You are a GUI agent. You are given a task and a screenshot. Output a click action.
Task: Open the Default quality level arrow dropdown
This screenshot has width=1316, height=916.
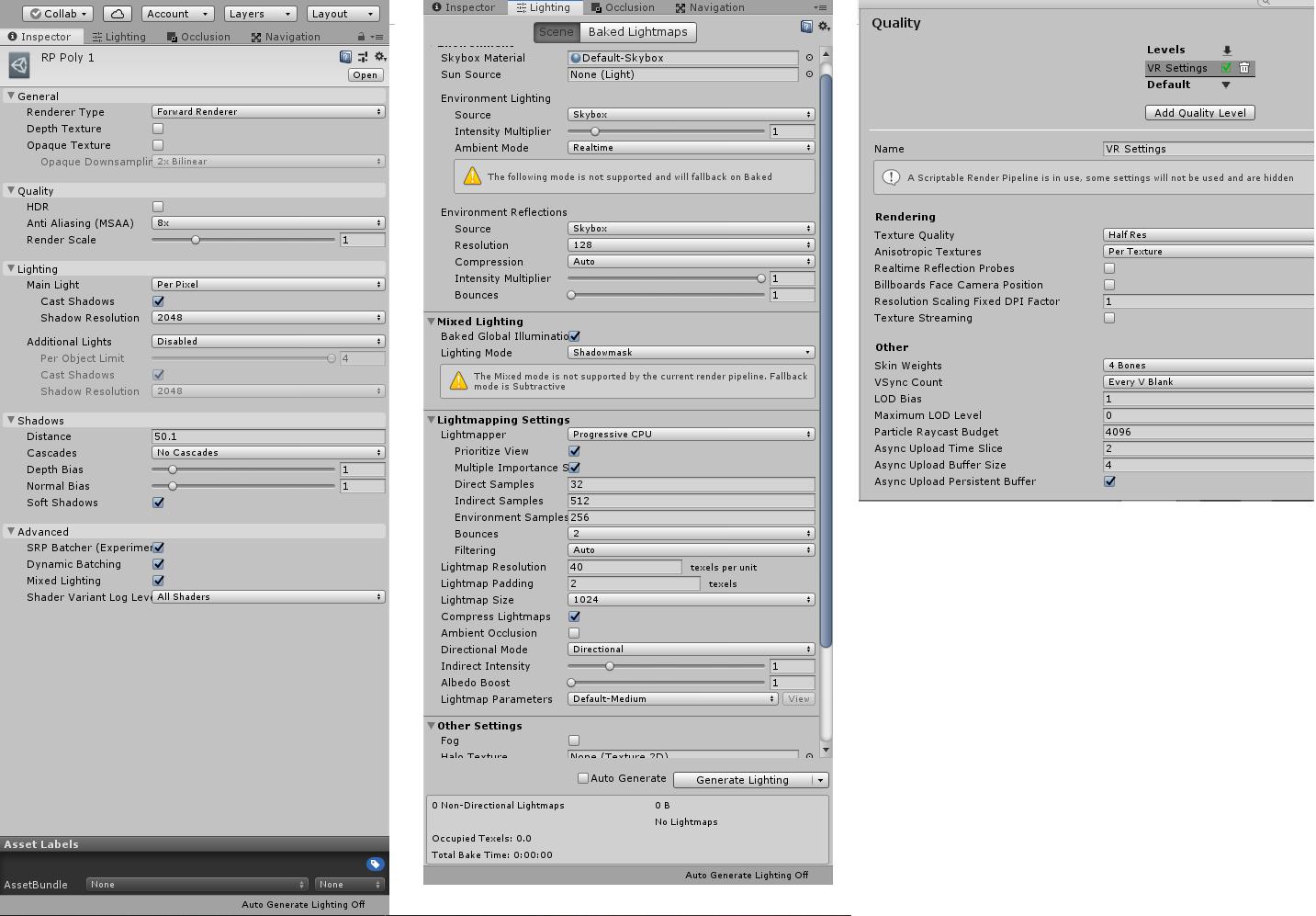point(1225,85)
